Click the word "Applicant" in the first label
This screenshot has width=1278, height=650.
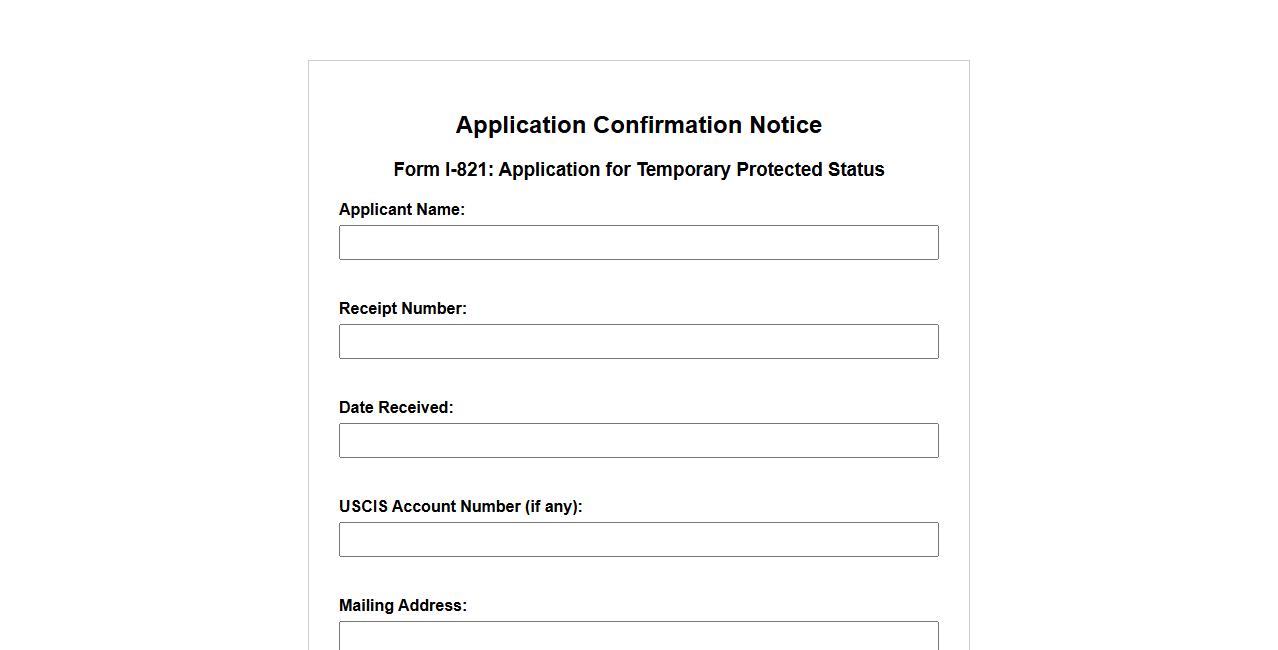click(374, 210)
